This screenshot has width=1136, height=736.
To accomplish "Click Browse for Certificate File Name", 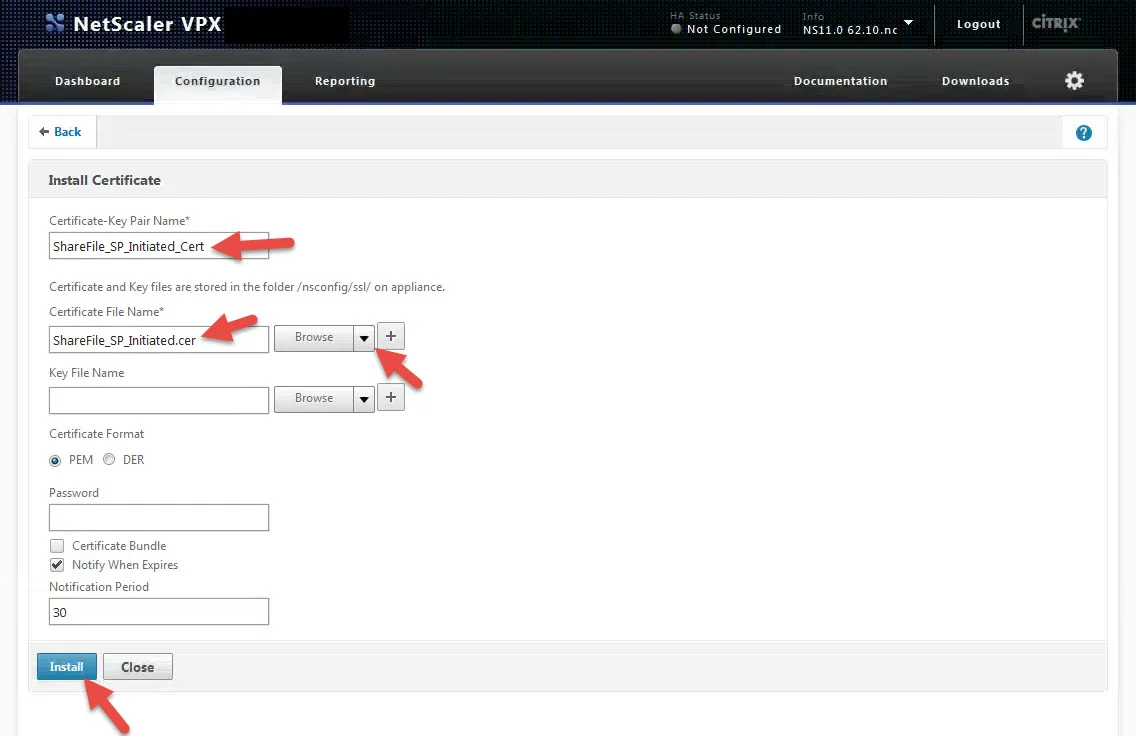I will point(314,338).
